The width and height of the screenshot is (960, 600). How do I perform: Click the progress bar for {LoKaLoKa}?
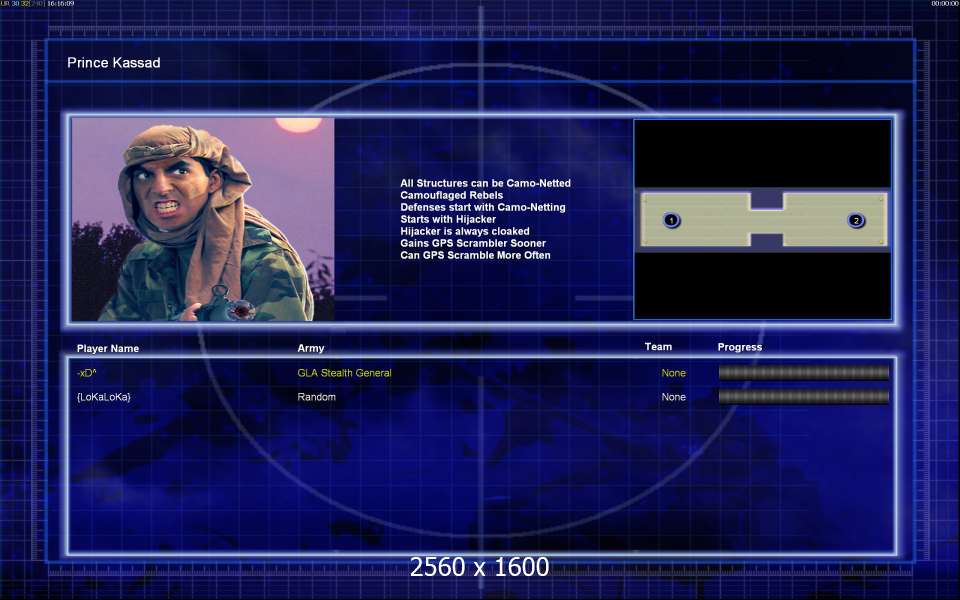tap(803, 397)
